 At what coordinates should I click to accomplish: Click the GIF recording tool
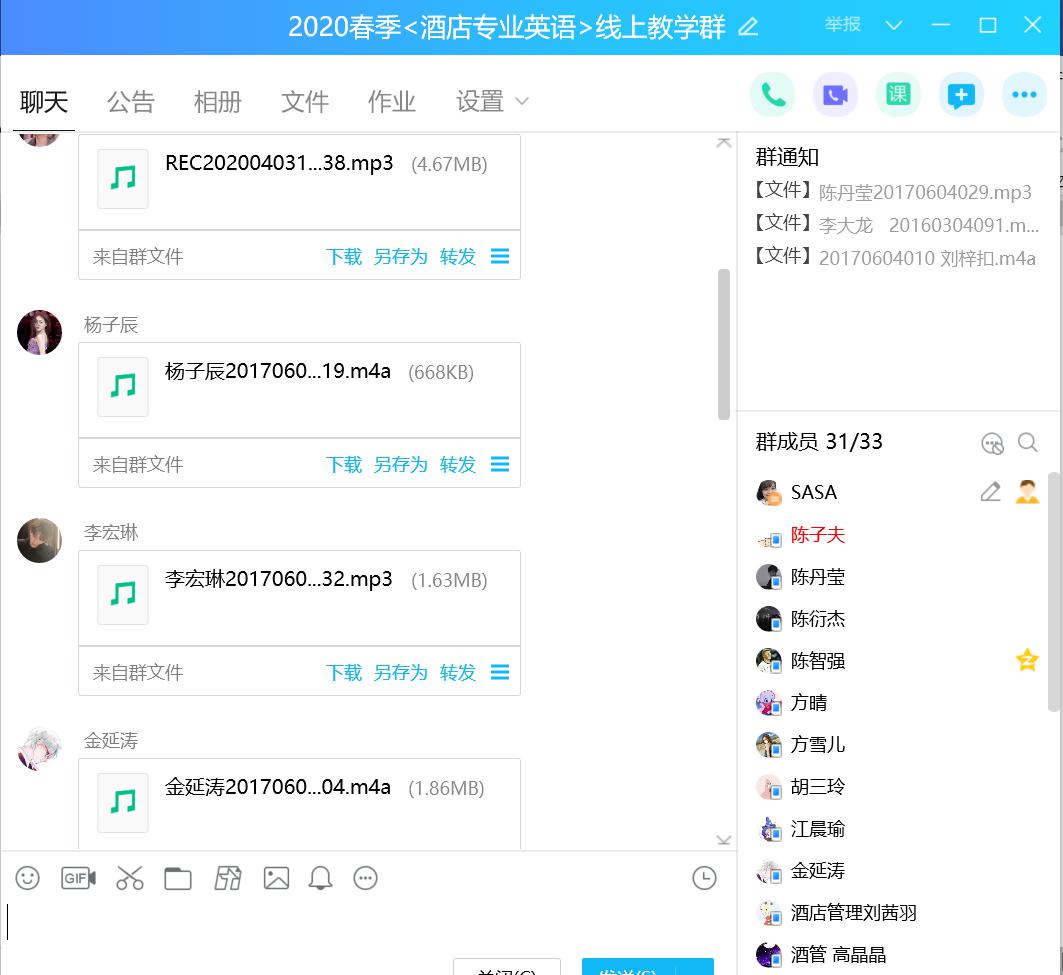tap(78, 878)
